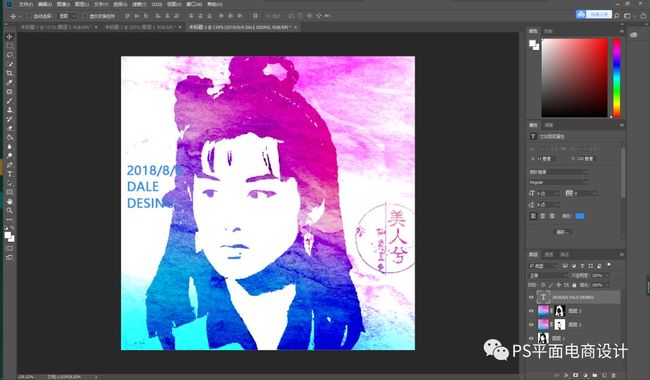Toggle lock position for the layer
This screenshot has height=380, width=650.
(x=558, y=285)
